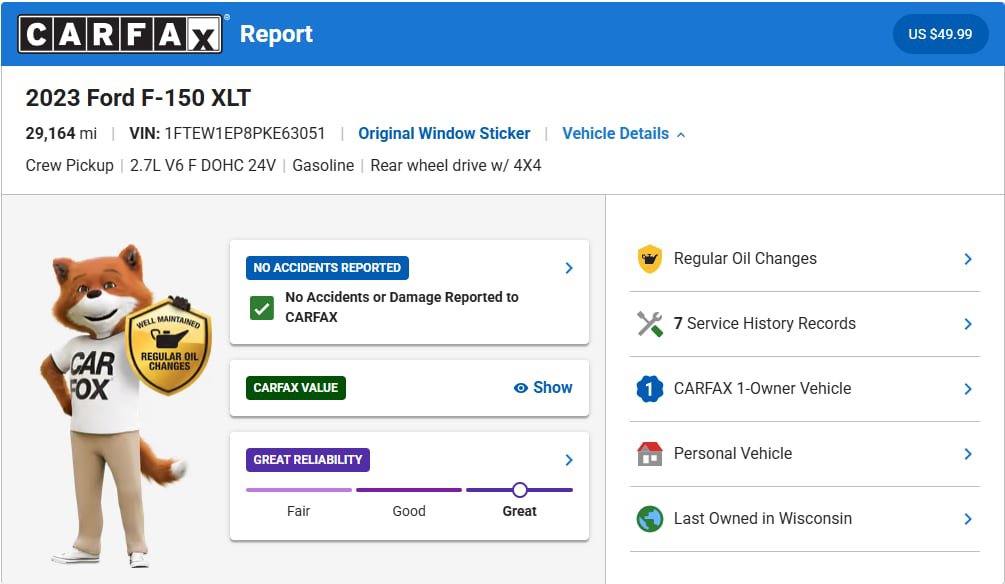Click the Regular Oil Changes shield icon
The image size is (1005, 584).
coord(649,259)
